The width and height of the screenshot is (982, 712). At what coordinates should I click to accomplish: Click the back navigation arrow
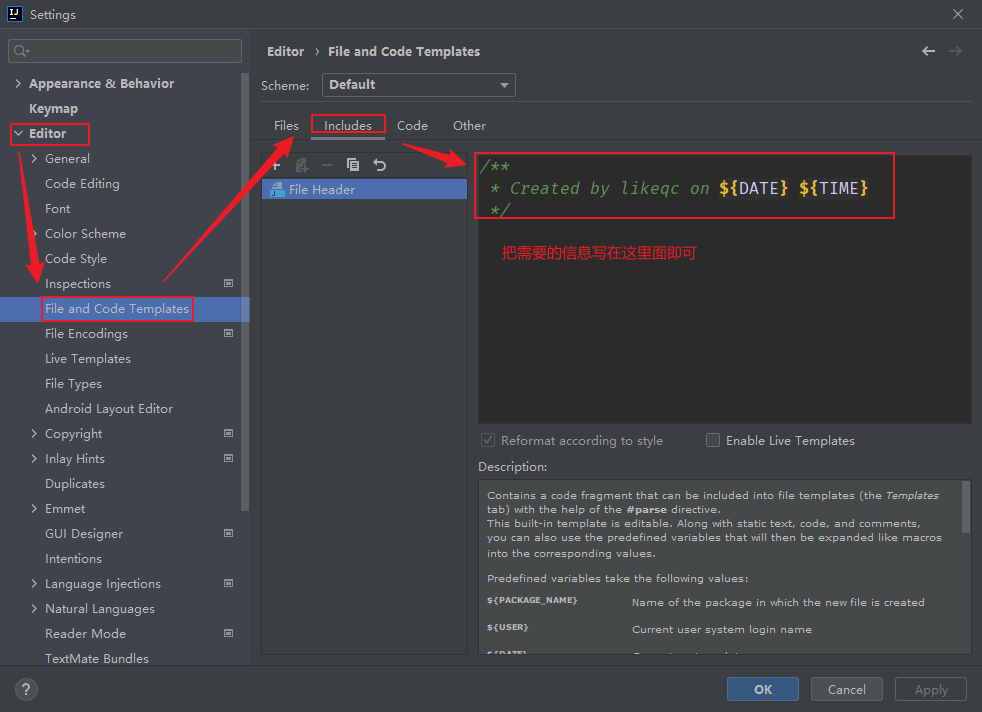point(929,51)
